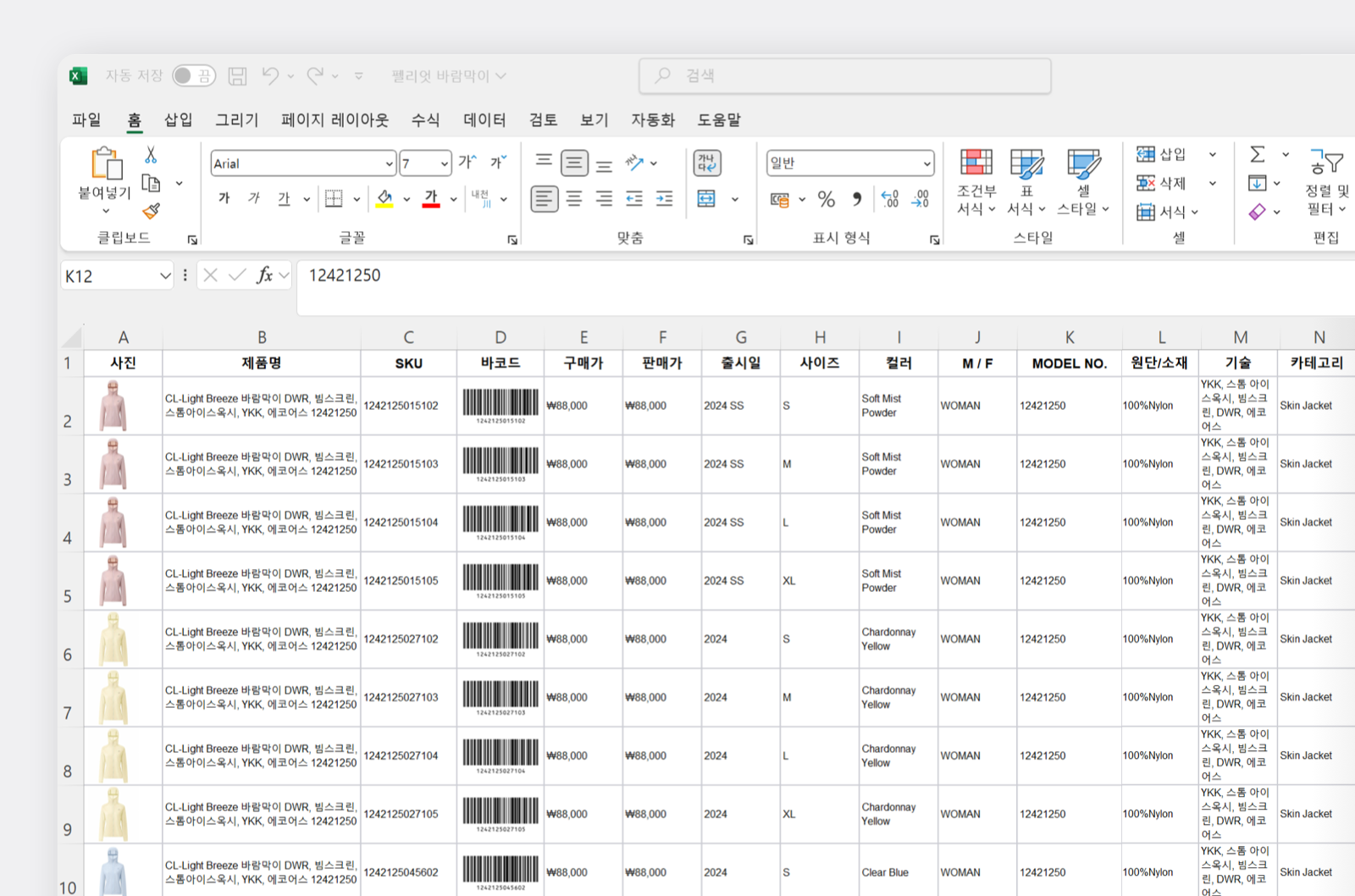Apply the red font color button
This screenshot has height=896, width=1355.
point(431,198)
